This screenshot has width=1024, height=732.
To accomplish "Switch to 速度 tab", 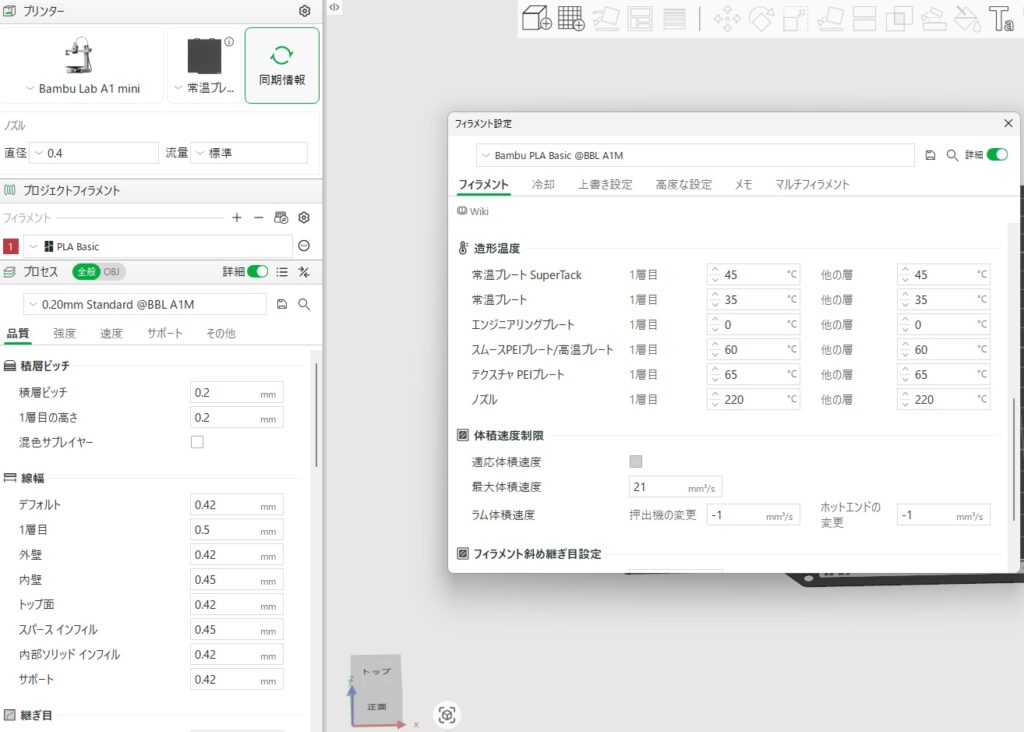I will coord(111,333).
